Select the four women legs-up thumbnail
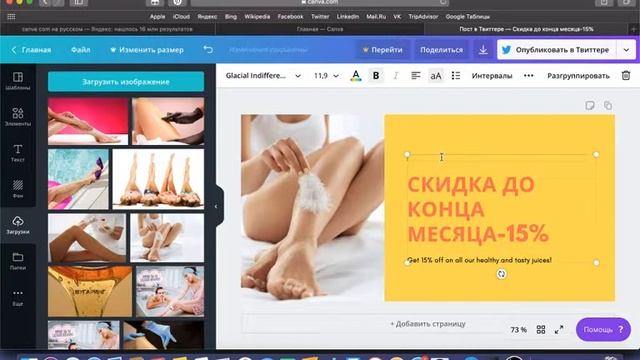This screenshot has width=640, height=360. coord(158,179)
